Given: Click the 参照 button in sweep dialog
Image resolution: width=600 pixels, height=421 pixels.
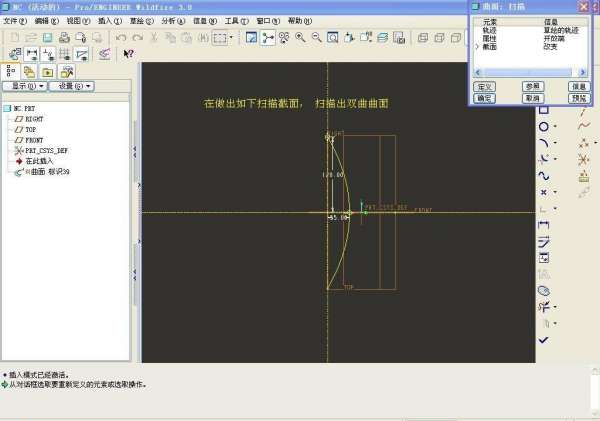Looking at the screenshot, I should [x=533, y=86].
